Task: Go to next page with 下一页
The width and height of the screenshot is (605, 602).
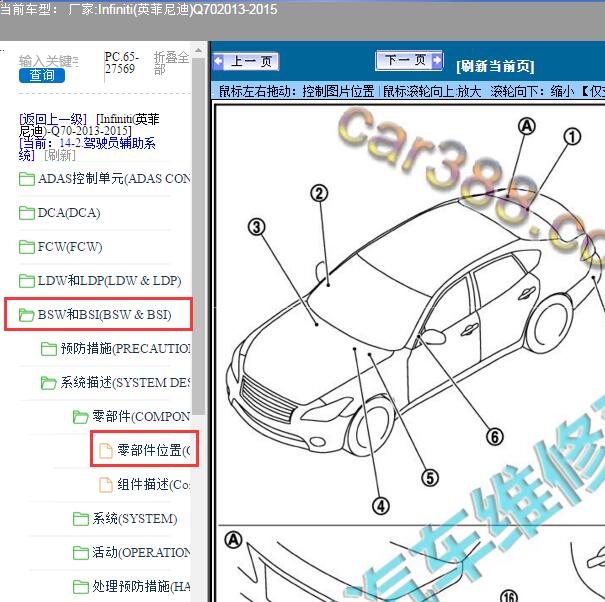Action: coord(409,60)
